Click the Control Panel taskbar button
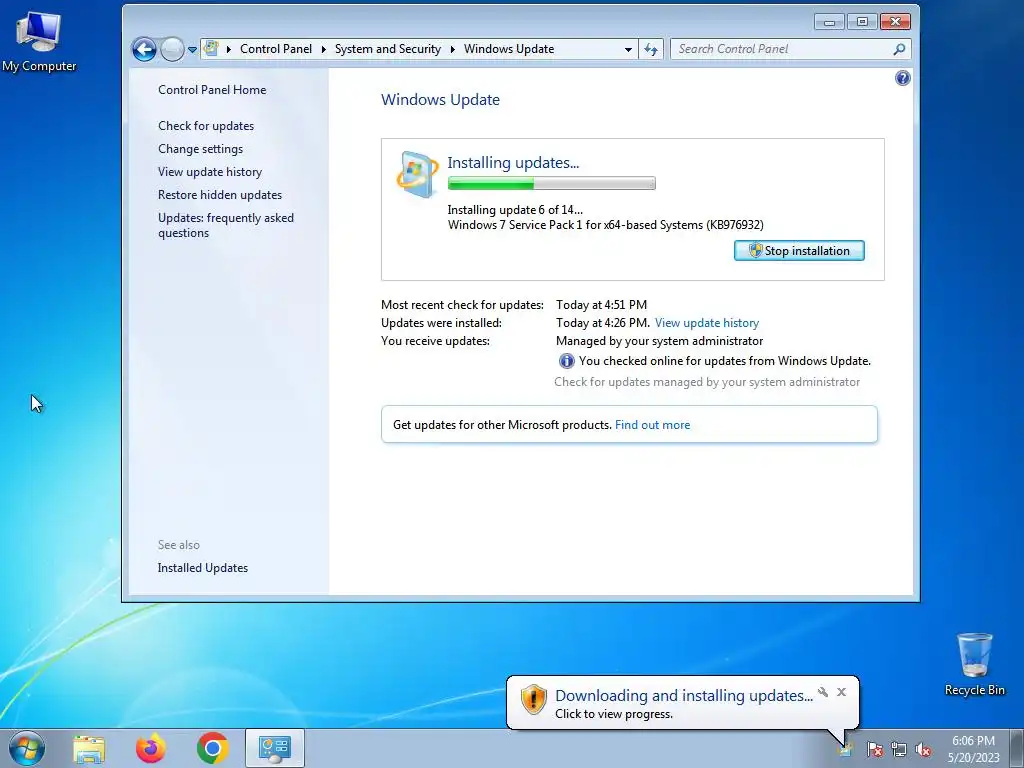The image size is (1024, 768). pos(275,748)
